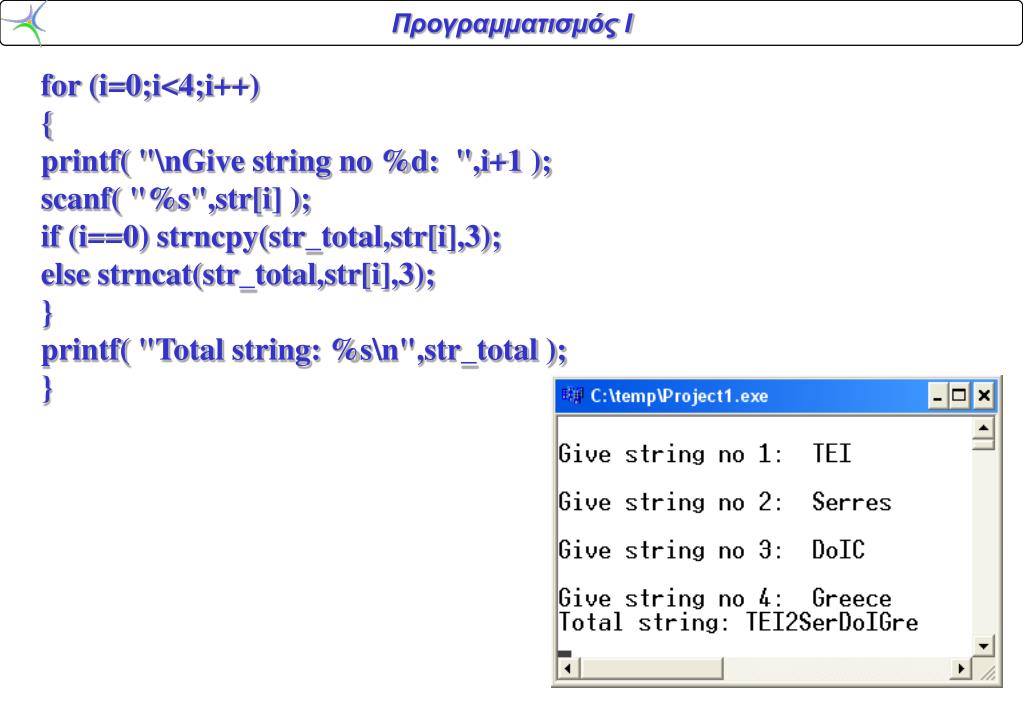
Task: Click console line 'Give string no 3: DoIC'
Action: (712, 549)
